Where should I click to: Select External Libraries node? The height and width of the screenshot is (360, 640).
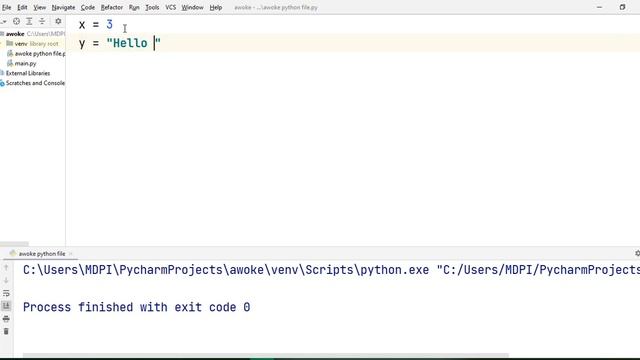[x=28, y=73]
